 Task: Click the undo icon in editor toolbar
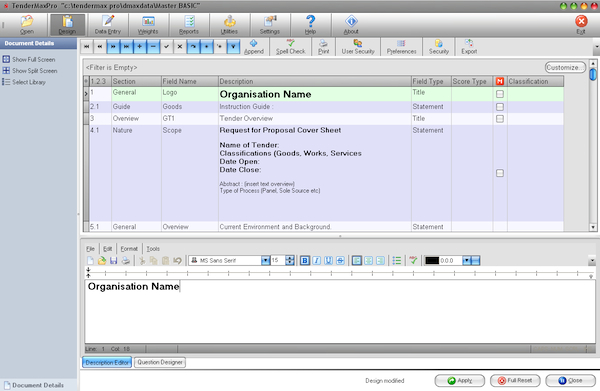[177, 261]
